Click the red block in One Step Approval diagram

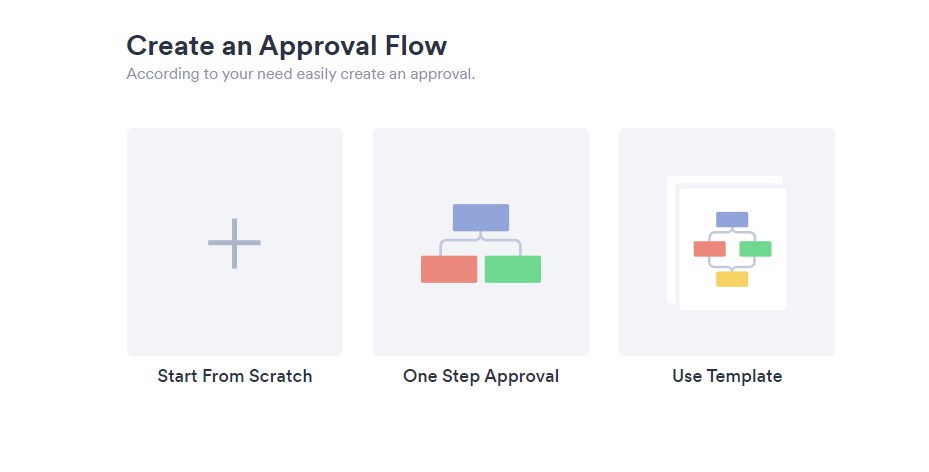449,269
